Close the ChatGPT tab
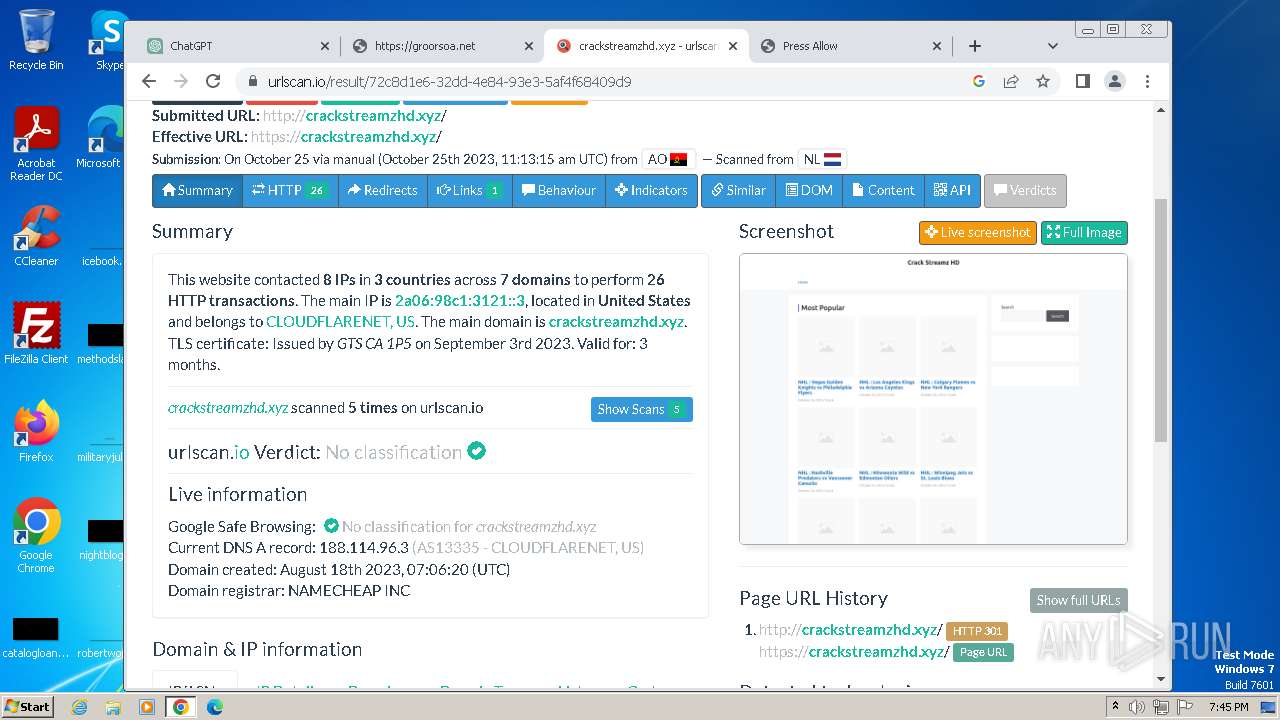 coord(325,46)
